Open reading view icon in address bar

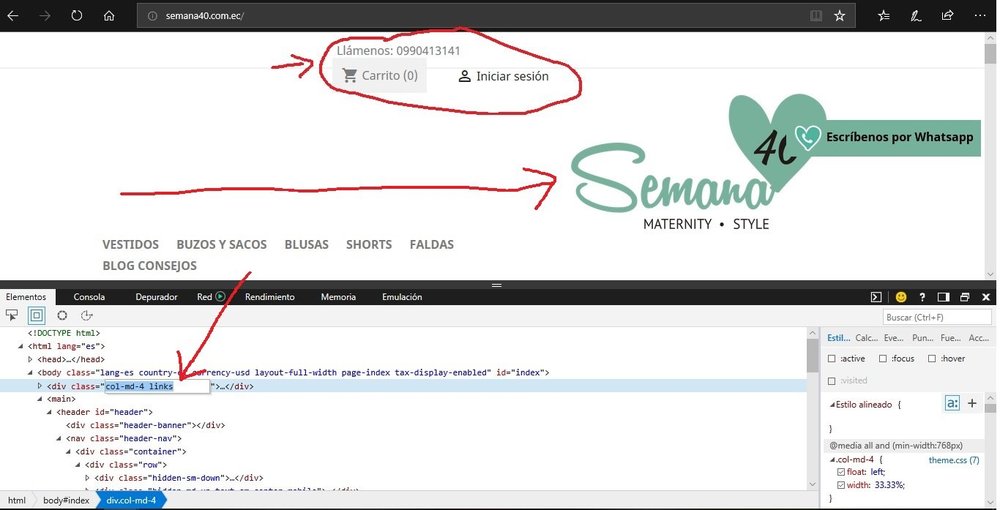(816, 16)
